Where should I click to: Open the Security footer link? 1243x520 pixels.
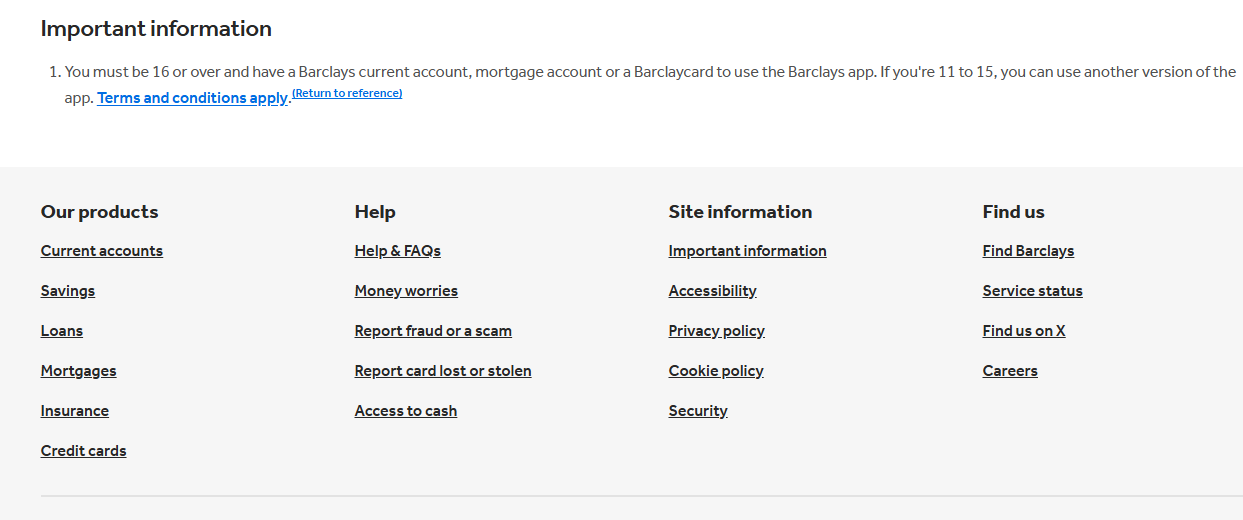click(698, 411)
